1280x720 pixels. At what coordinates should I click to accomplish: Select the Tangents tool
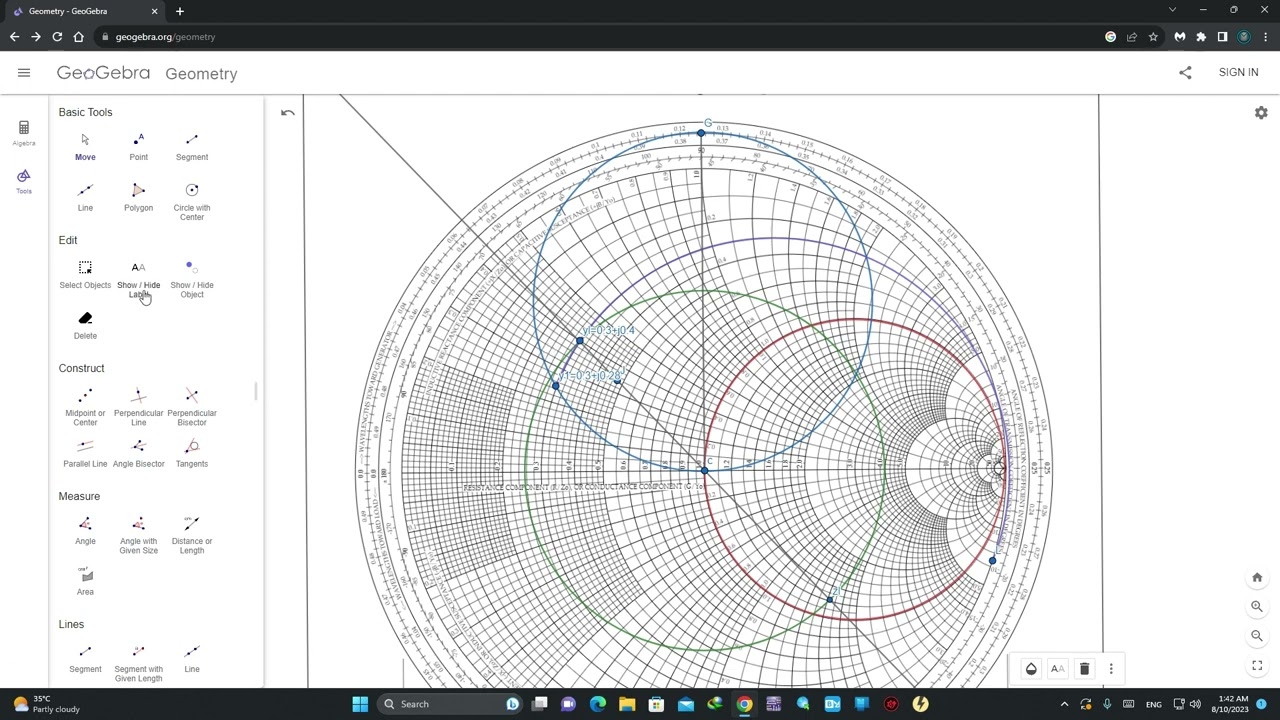[x=192, y=453]
